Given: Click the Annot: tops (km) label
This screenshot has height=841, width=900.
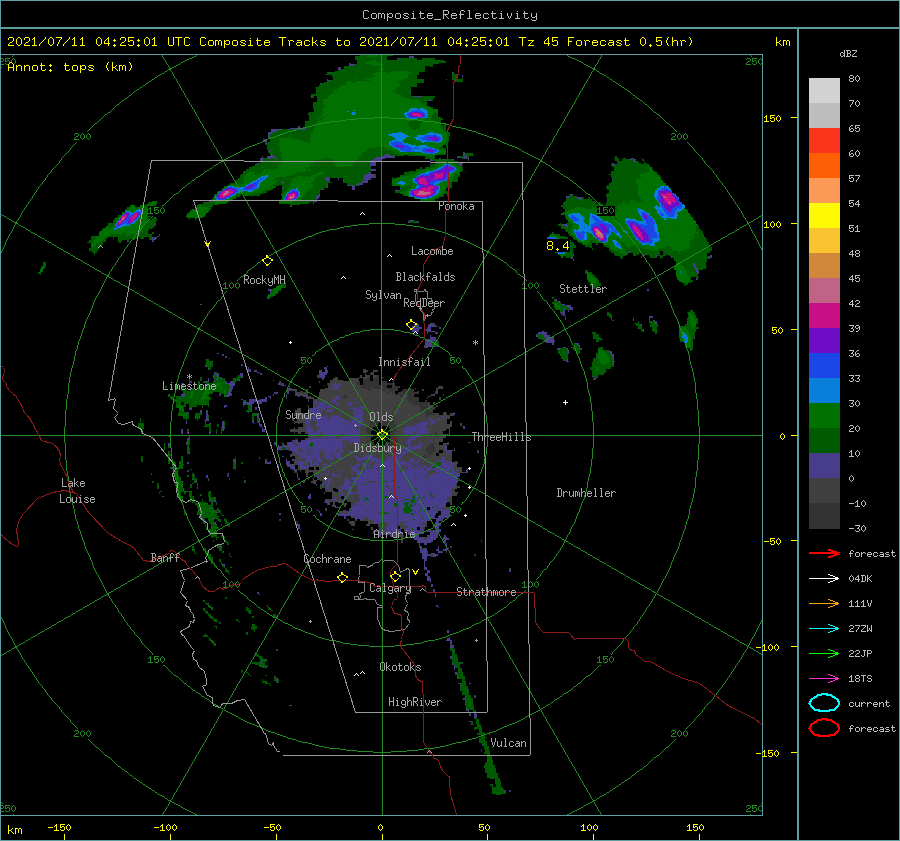Looking at the screenshot, I should 70,67.
